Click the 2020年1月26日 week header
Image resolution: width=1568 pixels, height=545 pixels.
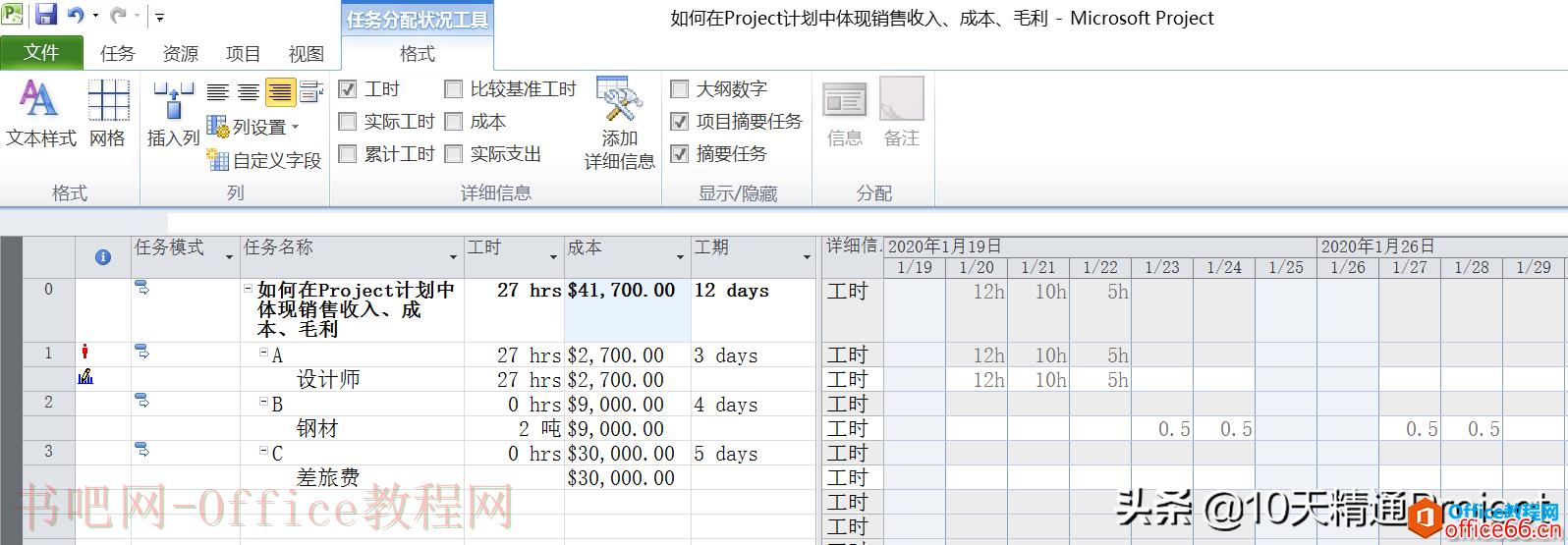(1441, 246)
